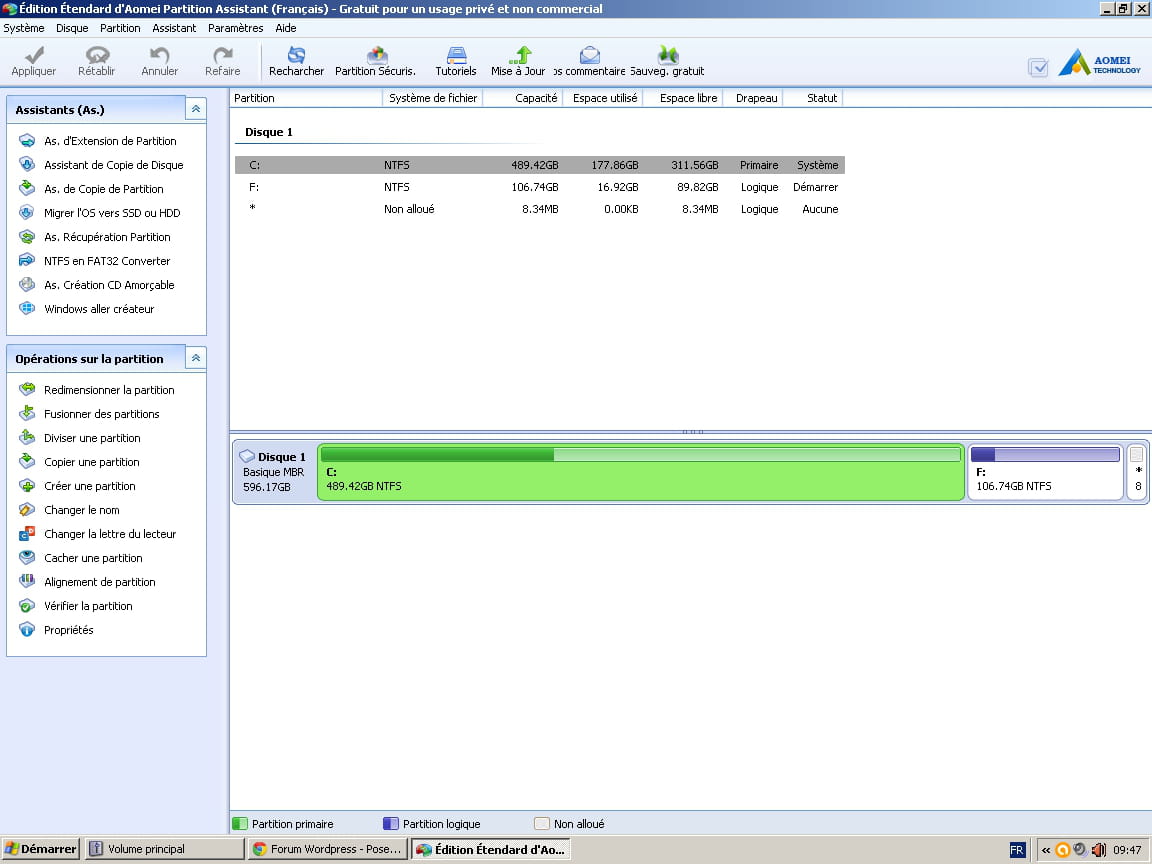
Task: Select the Non alloué row in list
Action: [540, 209]
